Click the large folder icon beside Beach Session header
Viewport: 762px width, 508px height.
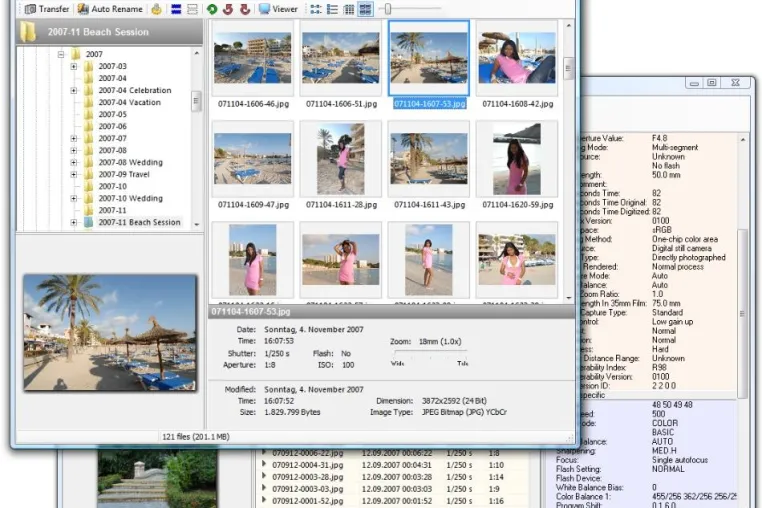(28, 32)
